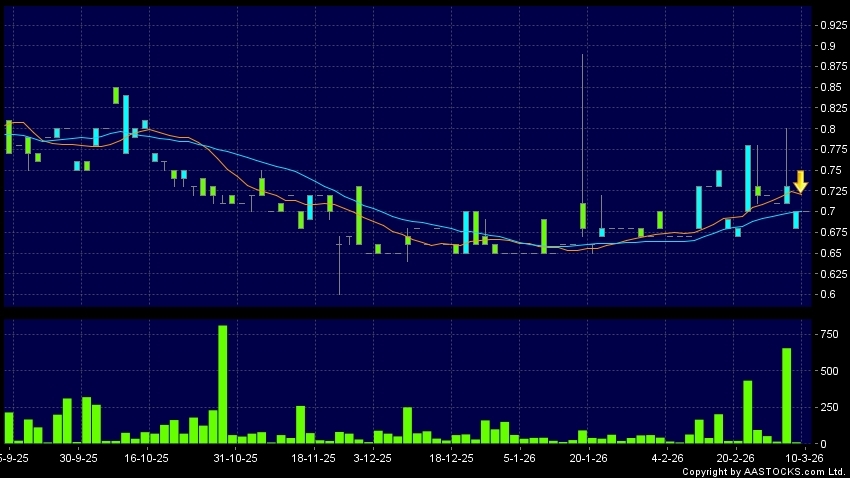Click the 0.925 price axis label

tap(828, 22)
